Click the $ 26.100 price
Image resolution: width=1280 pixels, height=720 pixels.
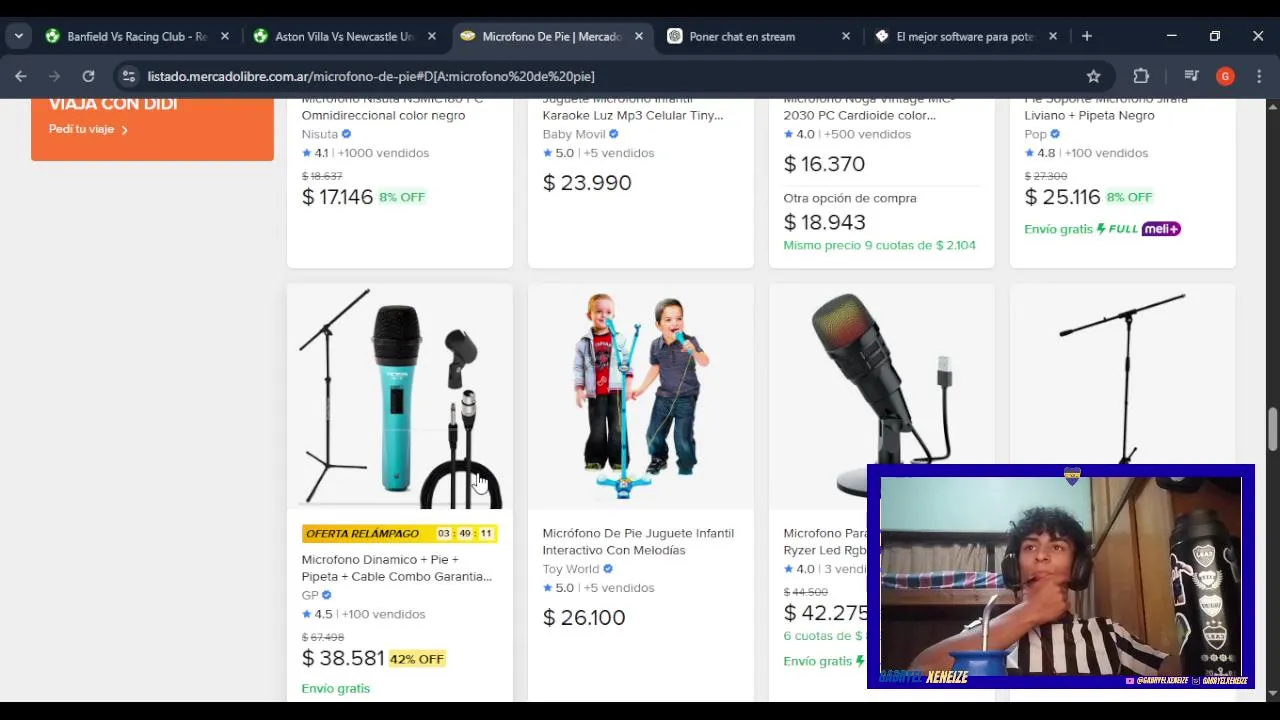584,617
